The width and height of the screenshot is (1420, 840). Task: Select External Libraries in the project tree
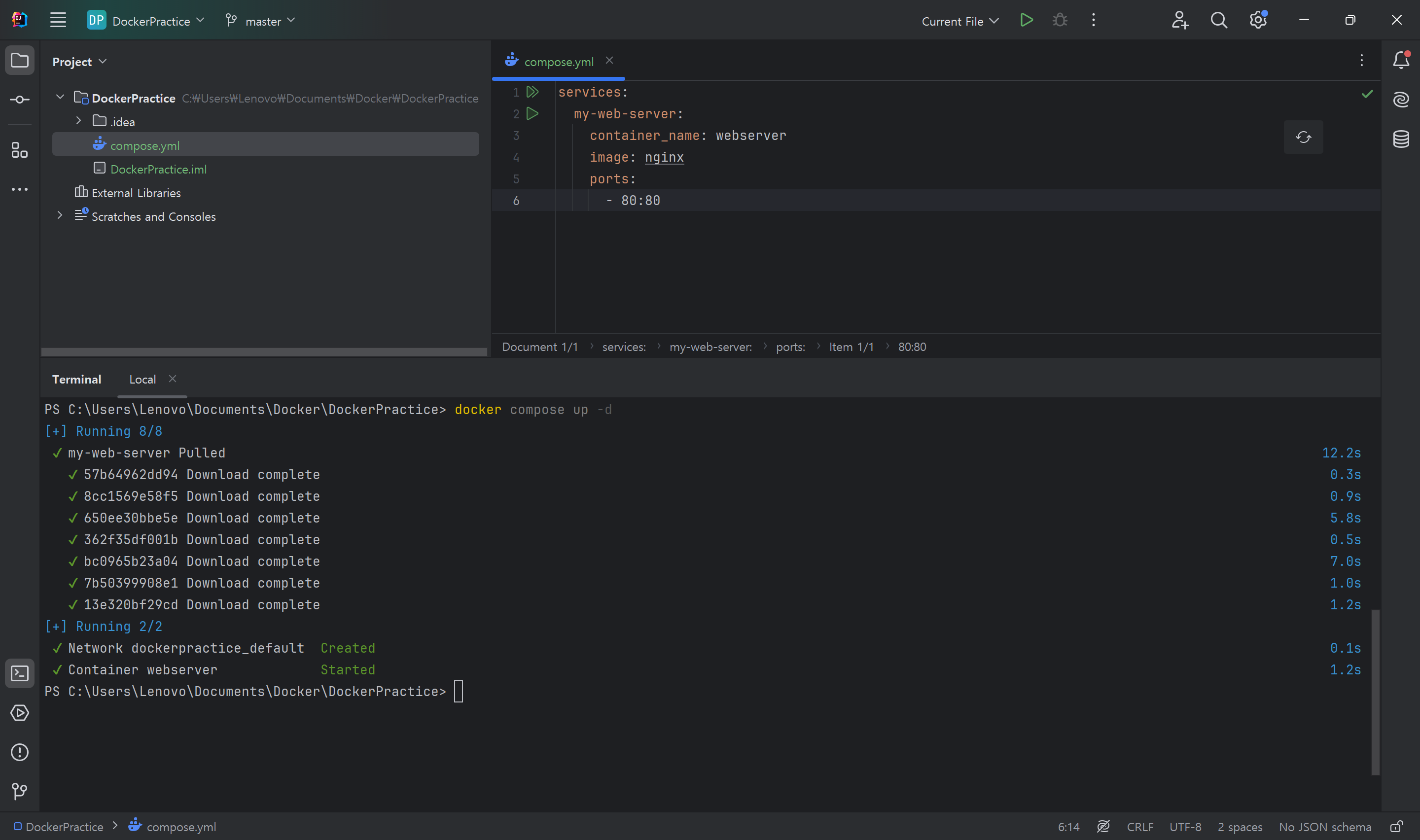click(x=136, y=193)
